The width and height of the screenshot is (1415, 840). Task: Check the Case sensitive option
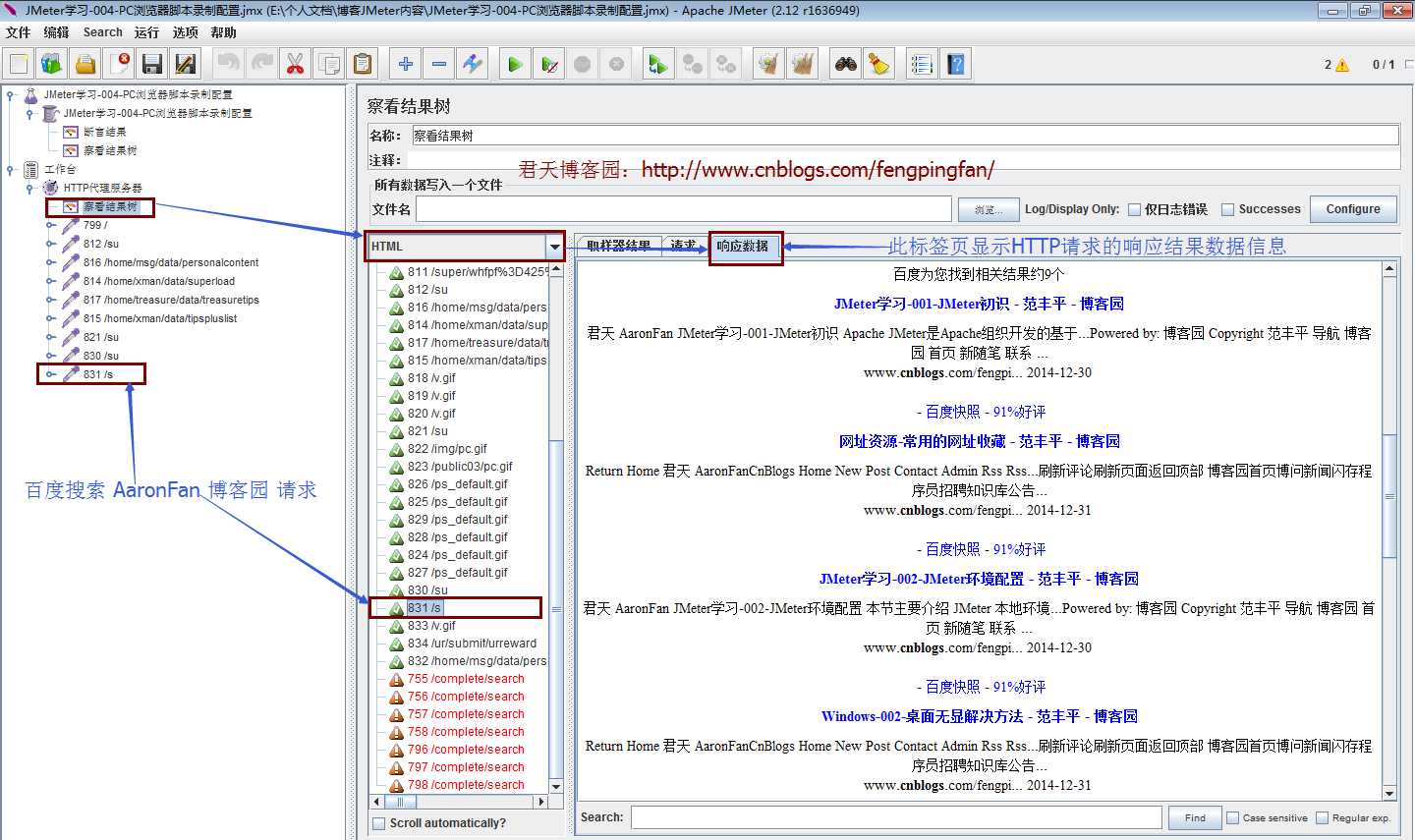point(1232,817)
